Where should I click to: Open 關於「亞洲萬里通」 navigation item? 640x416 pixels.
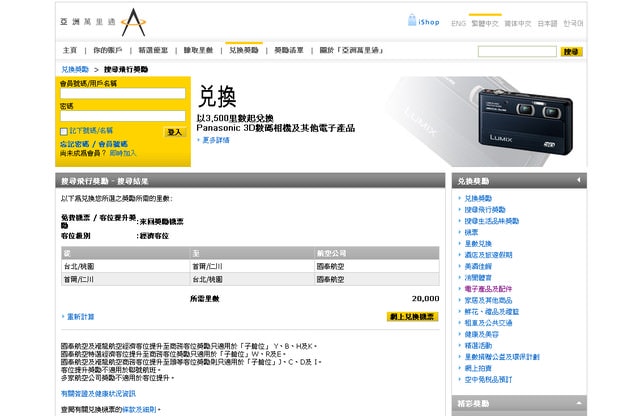click(x=351, y=50)
